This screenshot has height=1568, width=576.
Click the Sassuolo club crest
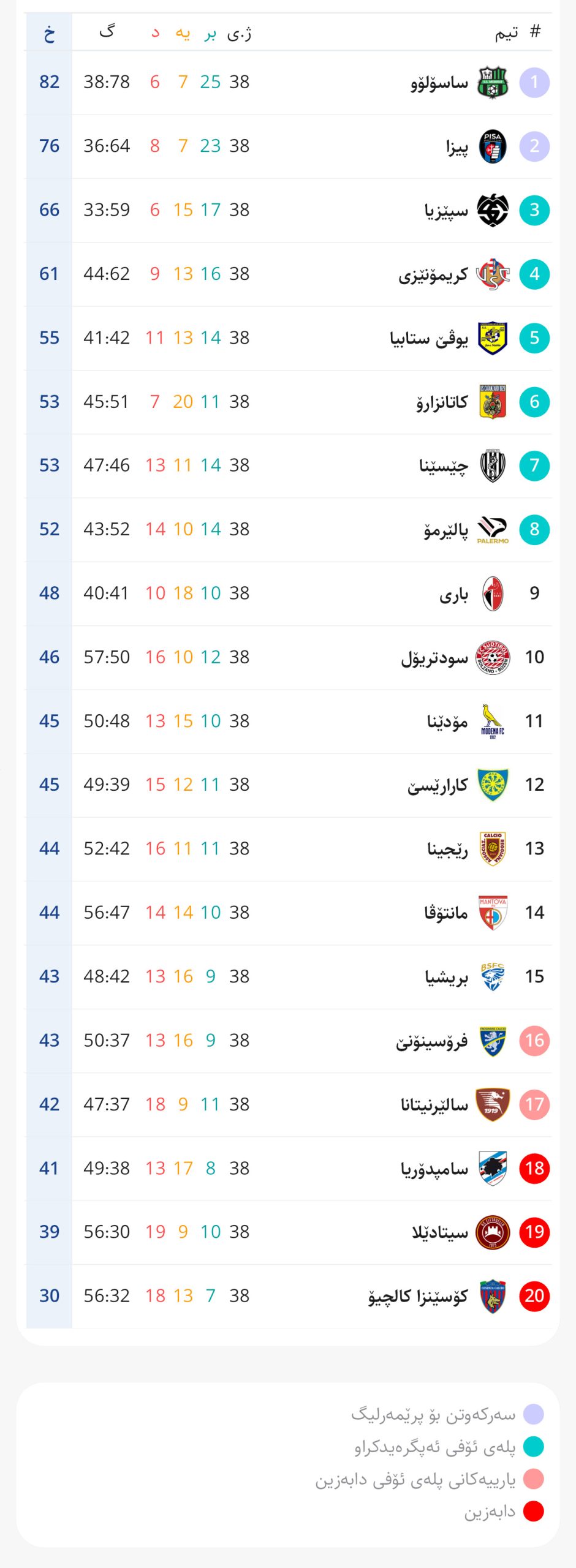(x=493, y=82)
